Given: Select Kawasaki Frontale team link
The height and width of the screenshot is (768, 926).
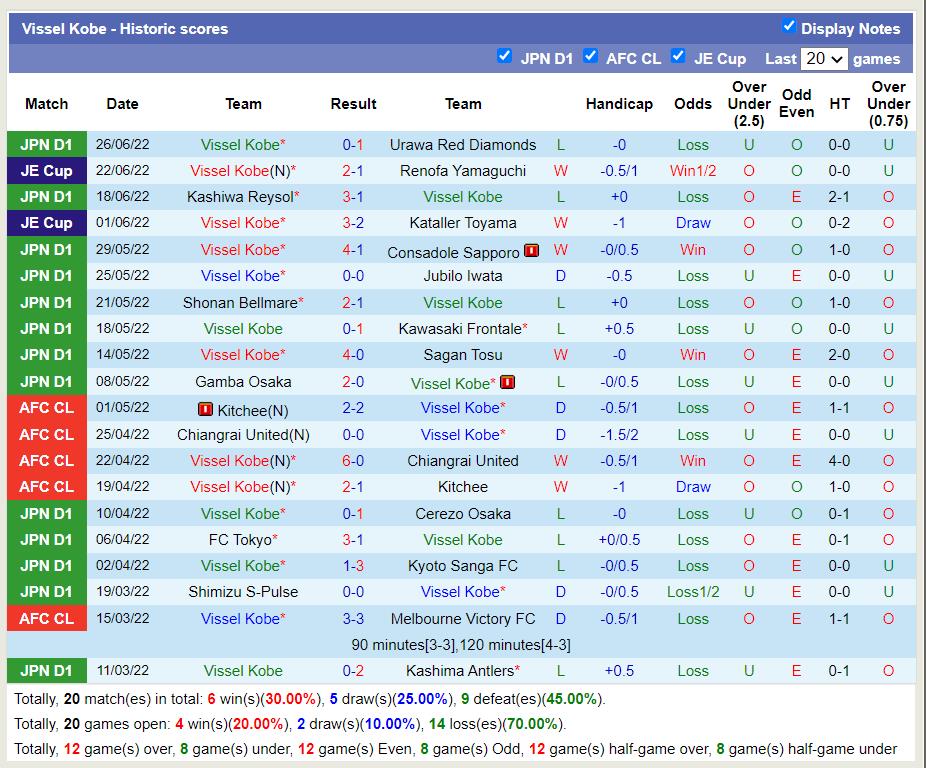Looking at the screenshot, I should coord(460,329).
